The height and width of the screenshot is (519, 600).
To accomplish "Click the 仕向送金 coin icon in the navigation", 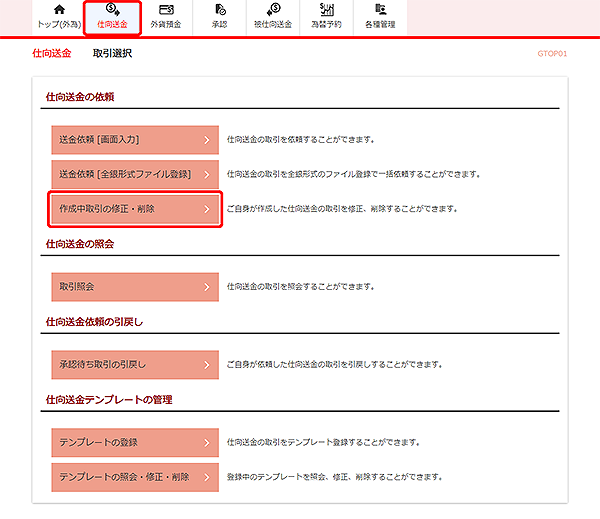I will click(112, 10).
